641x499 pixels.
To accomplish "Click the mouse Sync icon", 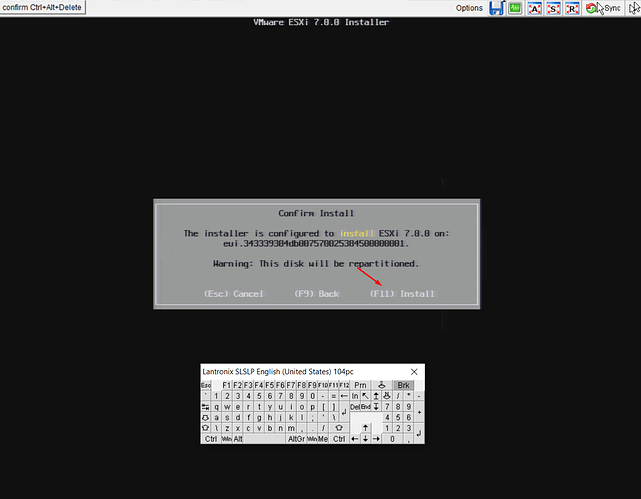I will 604,8.
